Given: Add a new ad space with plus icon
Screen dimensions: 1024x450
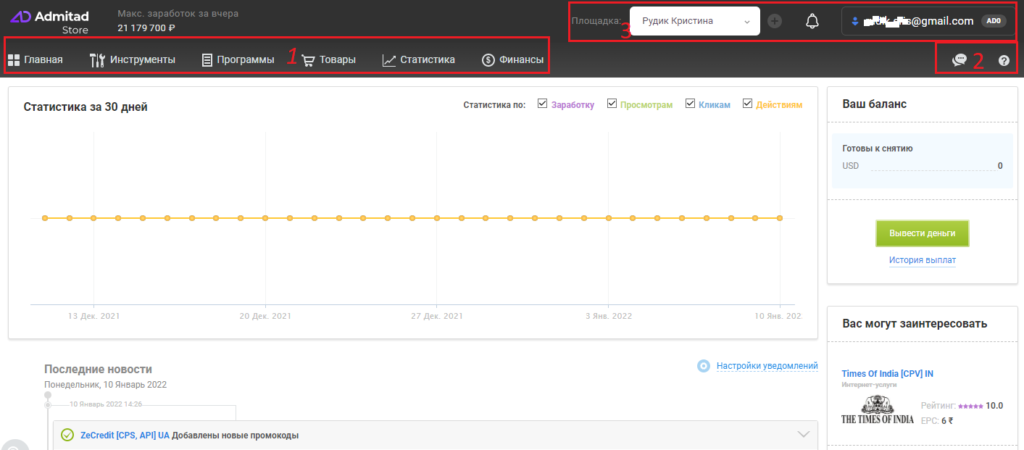Looking at the screenshot, I should point(775,22).
